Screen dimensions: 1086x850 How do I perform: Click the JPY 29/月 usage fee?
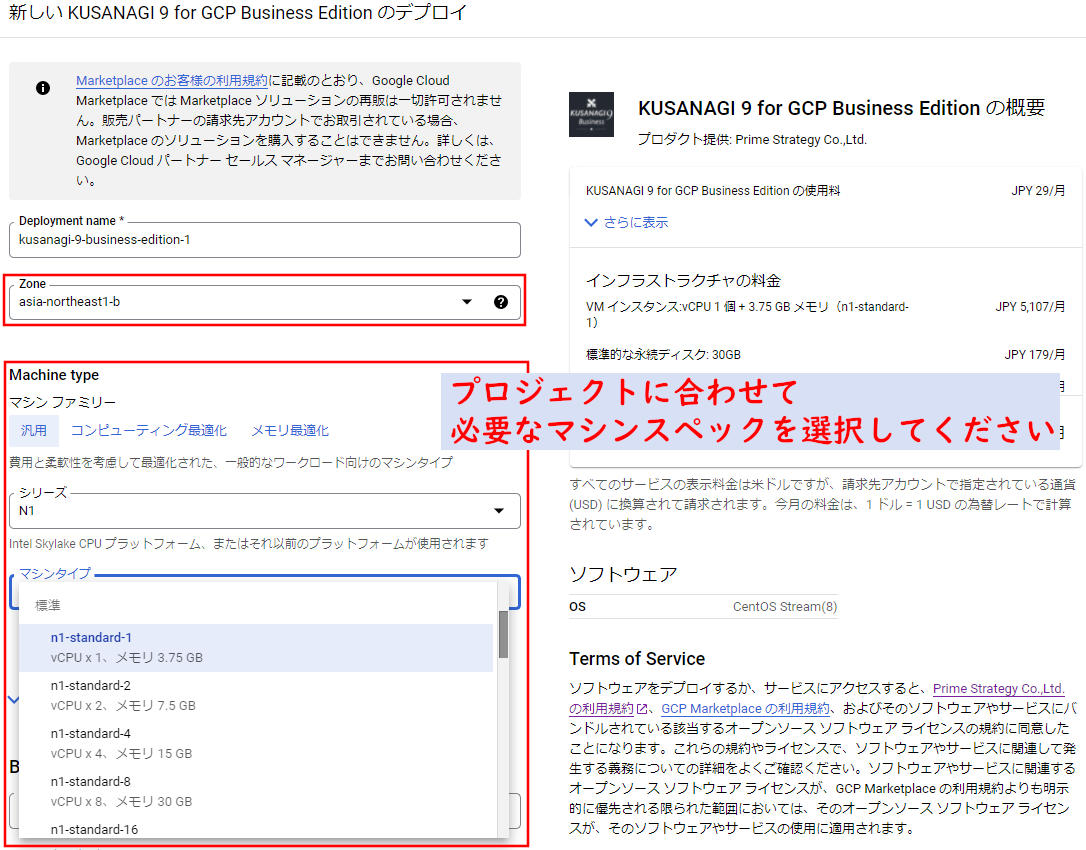coord(1038,191)
